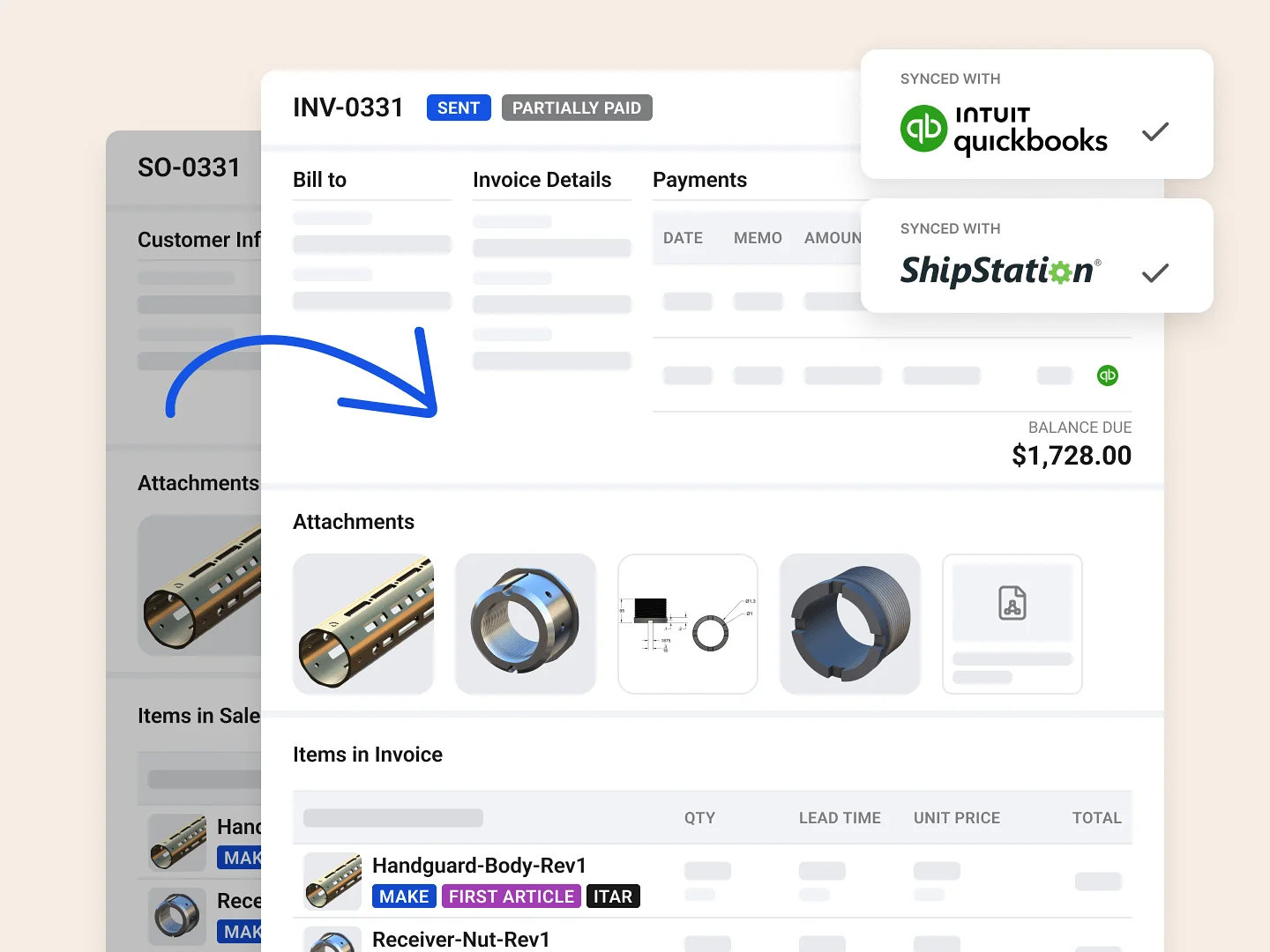
Task: Sort by the TOTAL column header
Action: (x=1097, y=818)
